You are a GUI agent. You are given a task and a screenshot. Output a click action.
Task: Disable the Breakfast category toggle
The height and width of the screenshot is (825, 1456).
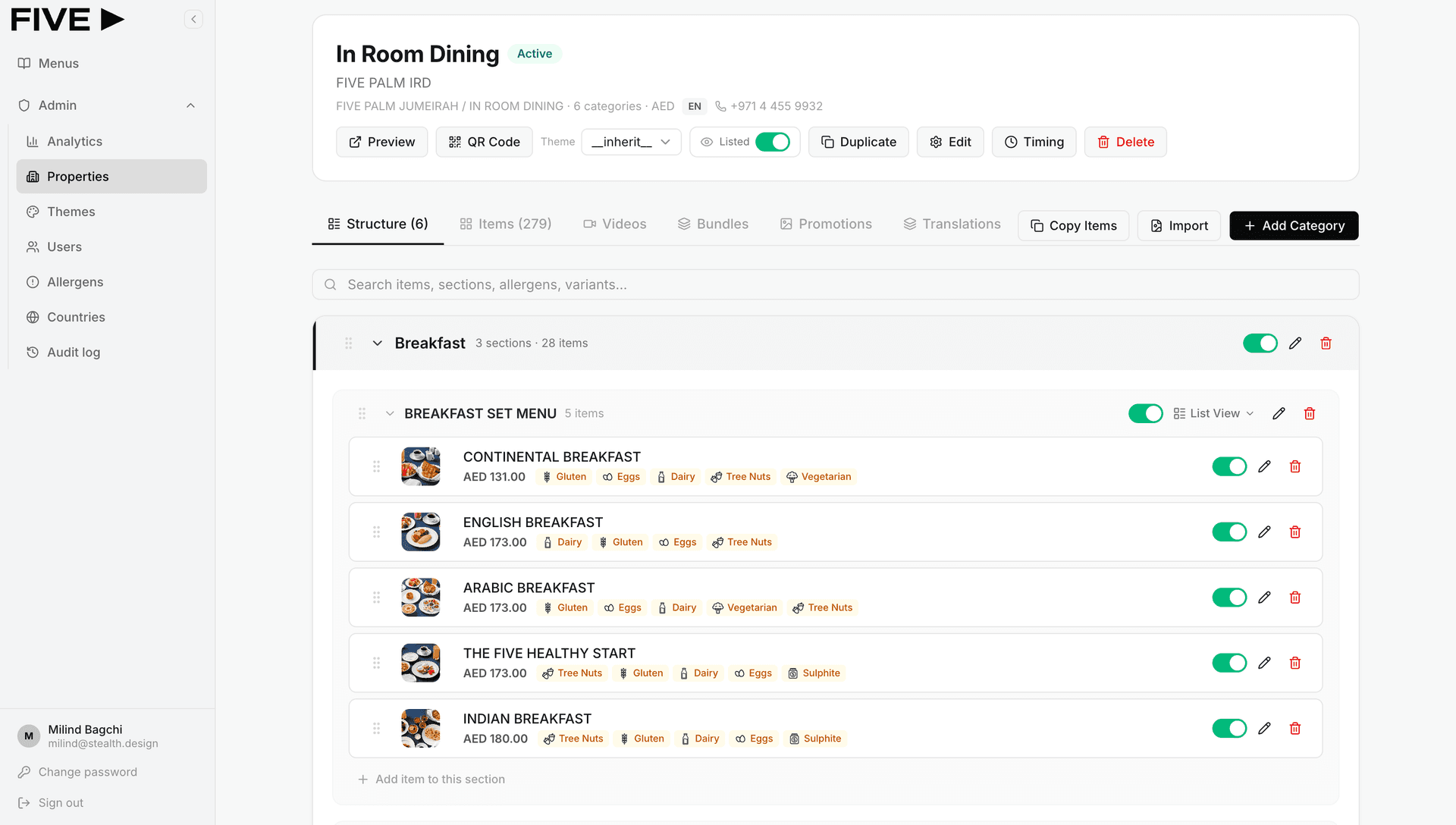(x=1260, y=343)
